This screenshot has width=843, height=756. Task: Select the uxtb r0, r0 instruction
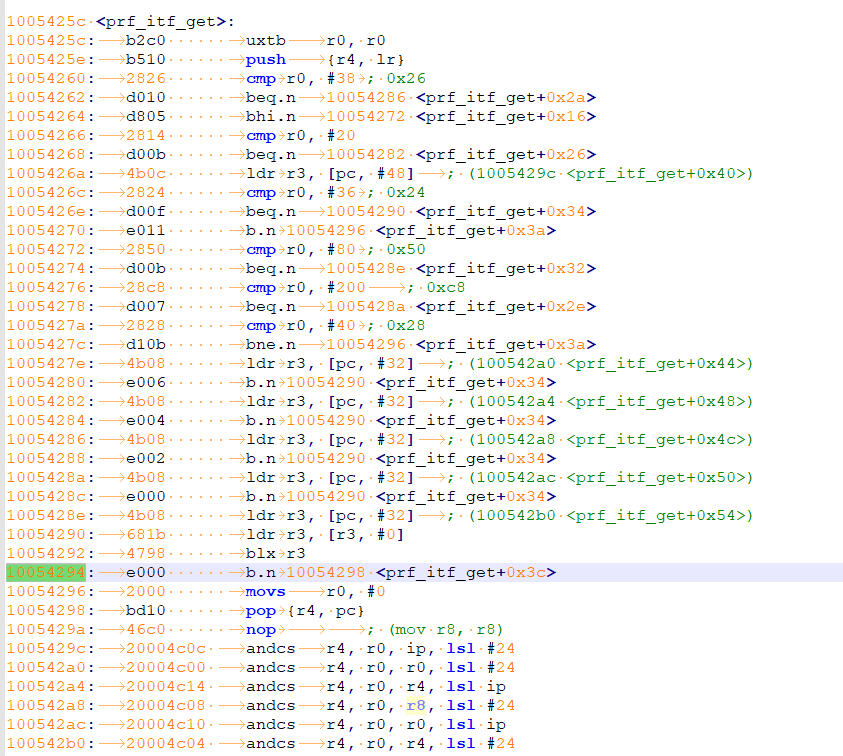coord(316,40)
